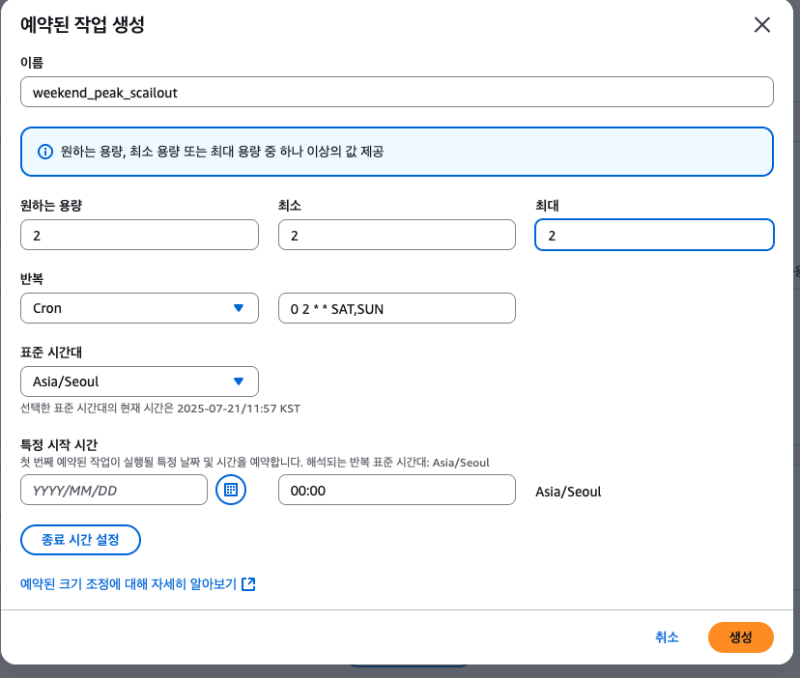Click the external link icon beside 자세히 알아보기
800x678 pixels.
pos(249,584)
